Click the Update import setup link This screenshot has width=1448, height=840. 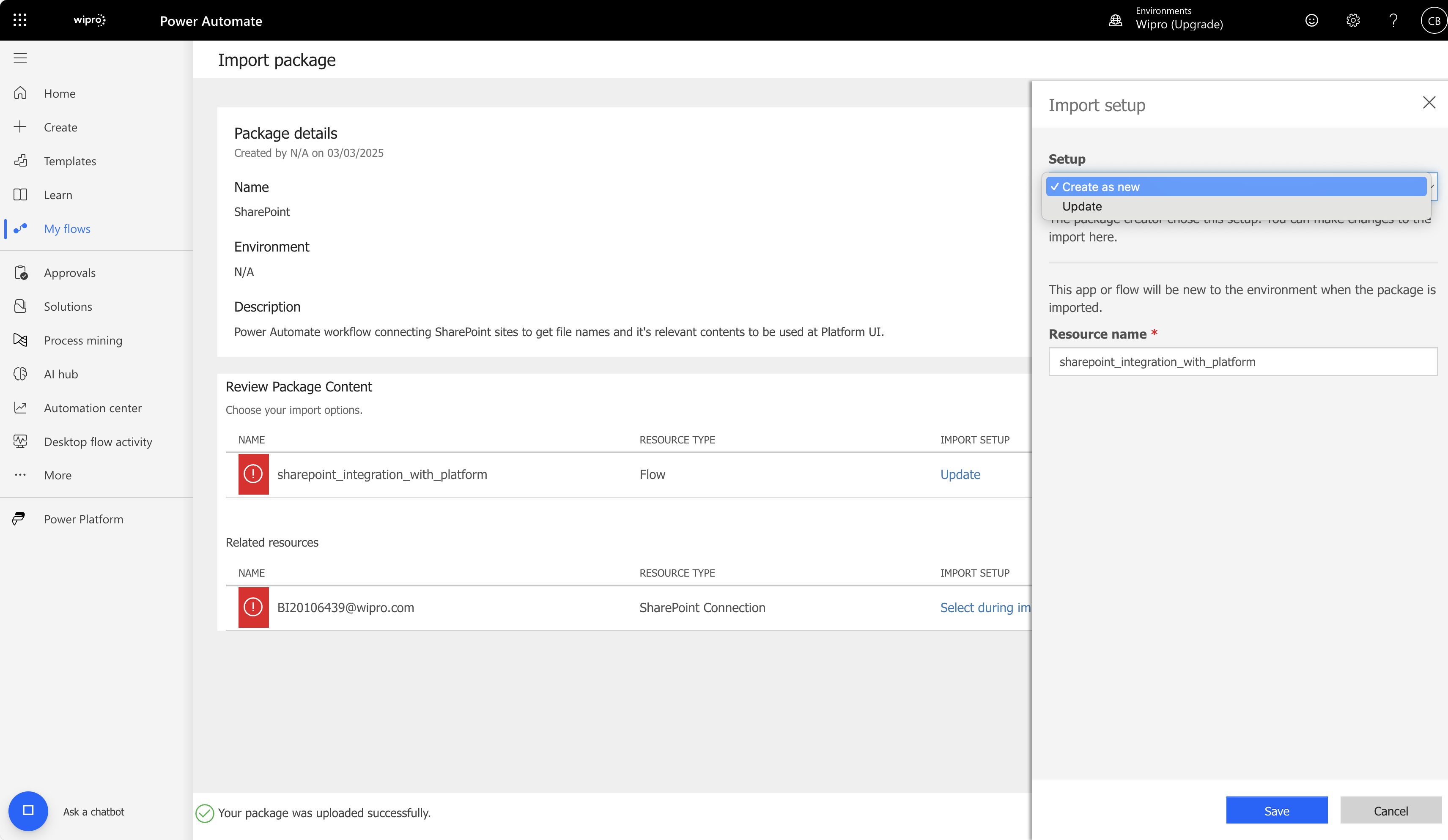click(960, 474)
